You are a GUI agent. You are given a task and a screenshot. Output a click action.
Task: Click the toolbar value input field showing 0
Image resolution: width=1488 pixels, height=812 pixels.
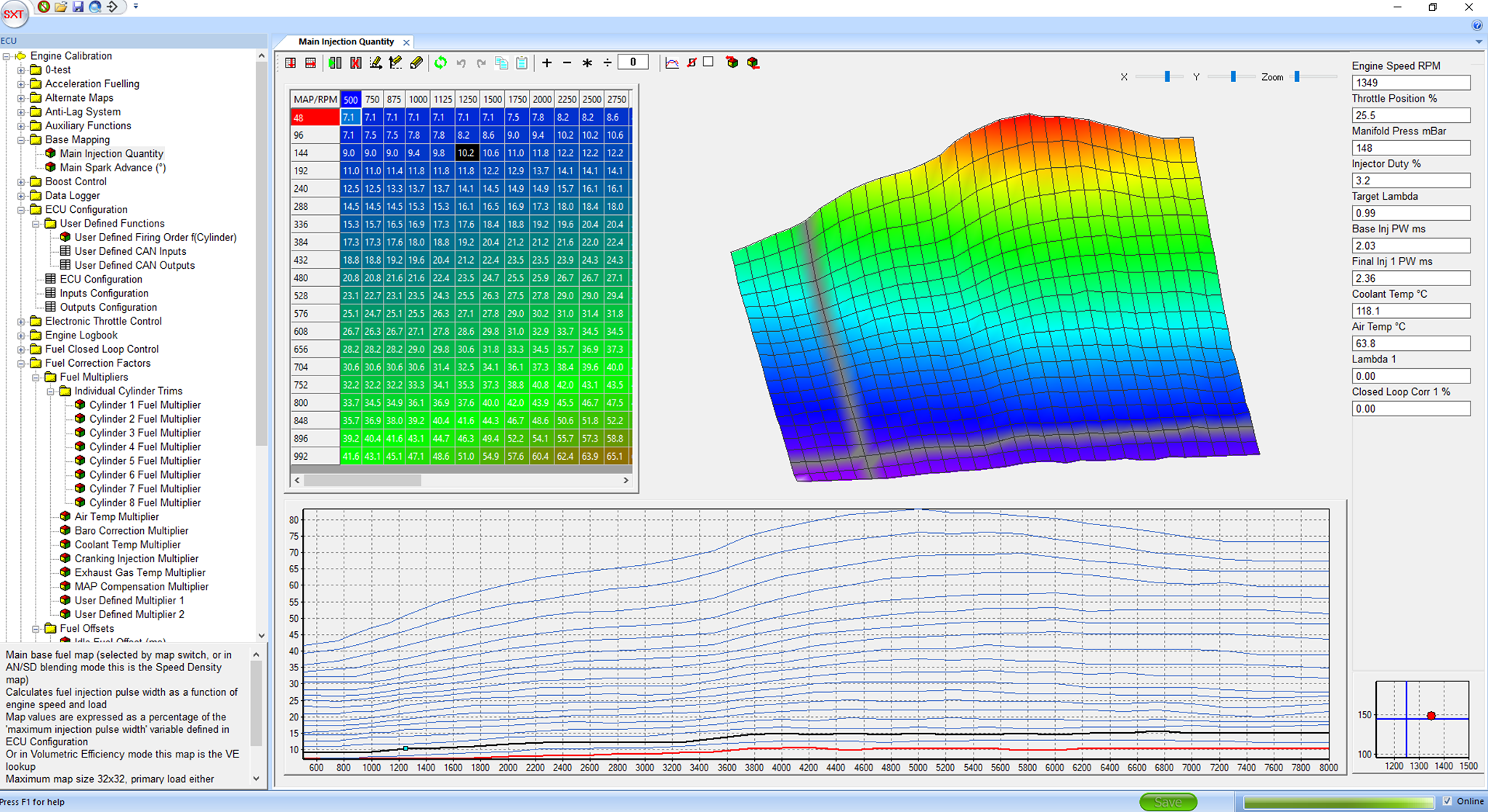point(633,62)
